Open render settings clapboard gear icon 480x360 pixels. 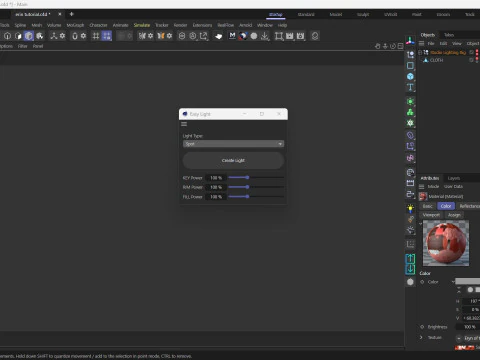point(300,36)
